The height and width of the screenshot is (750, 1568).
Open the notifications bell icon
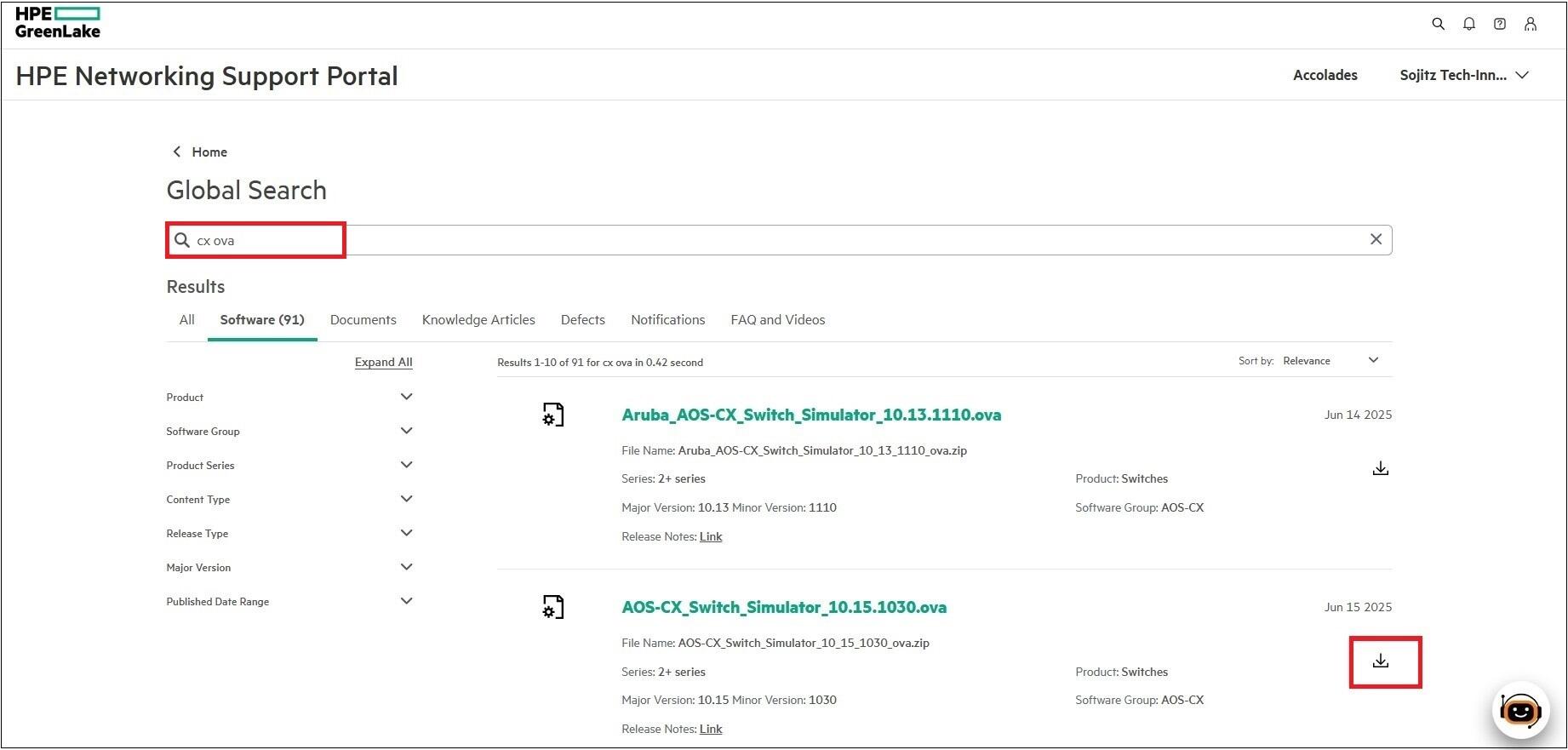[x=1468, y=24]
